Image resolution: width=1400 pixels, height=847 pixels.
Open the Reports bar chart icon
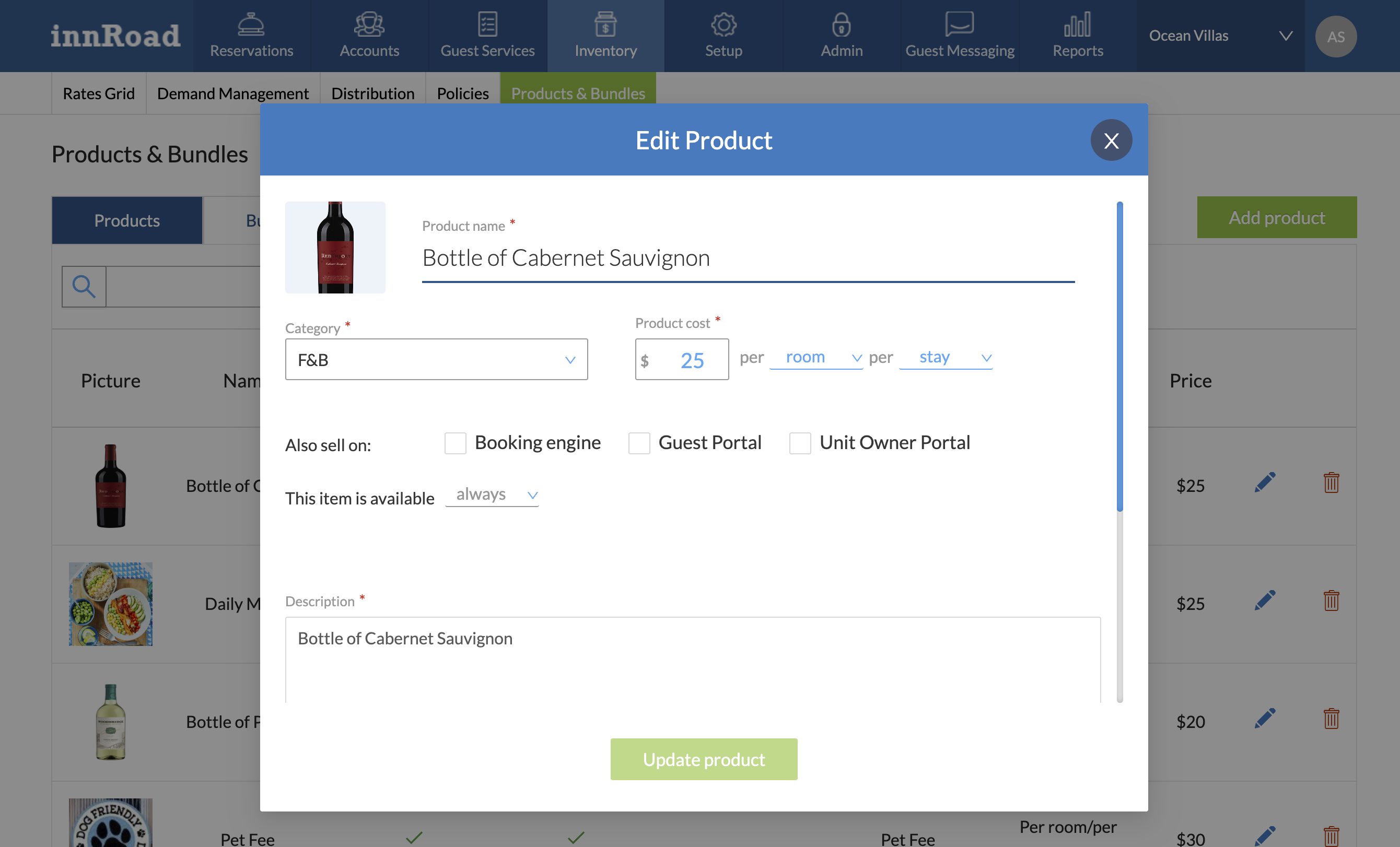click(1077, 25)
